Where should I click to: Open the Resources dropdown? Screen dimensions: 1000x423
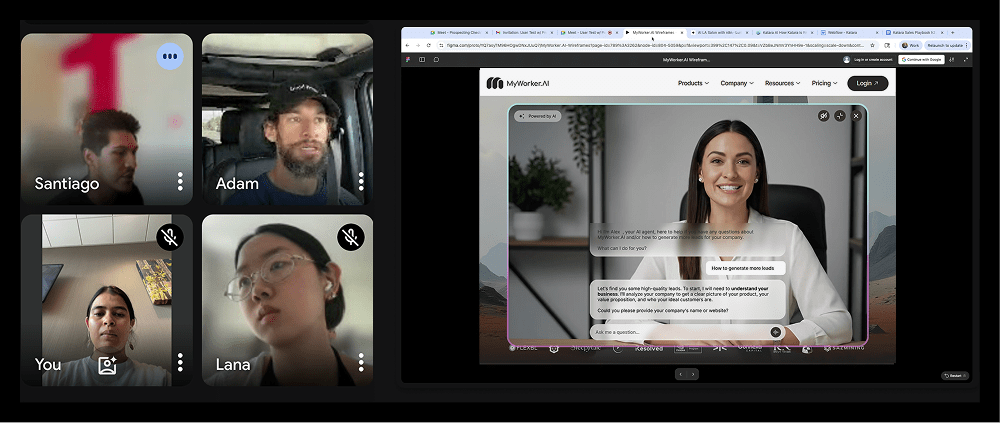click(x=783, y=83)
